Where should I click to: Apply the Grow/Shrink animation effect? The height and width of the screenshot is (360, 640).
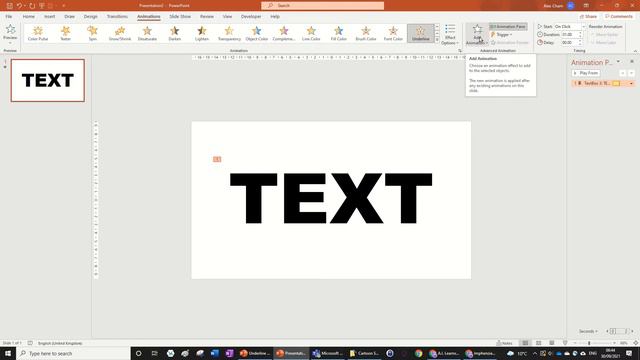tap(120, 33)
